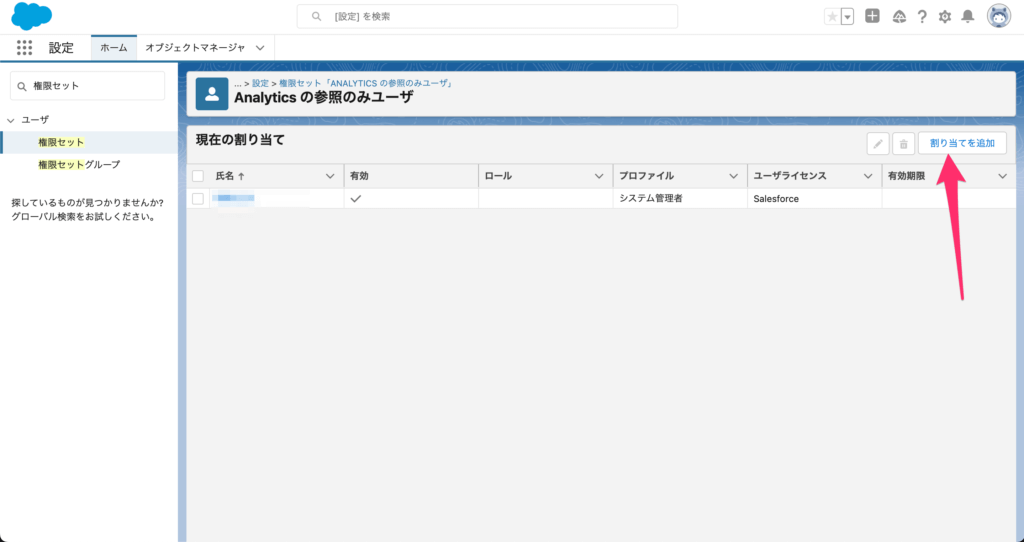Screen dimensions: 1024x542
Task: Open the setup gear icon
Action: click(x=945, y=17)
